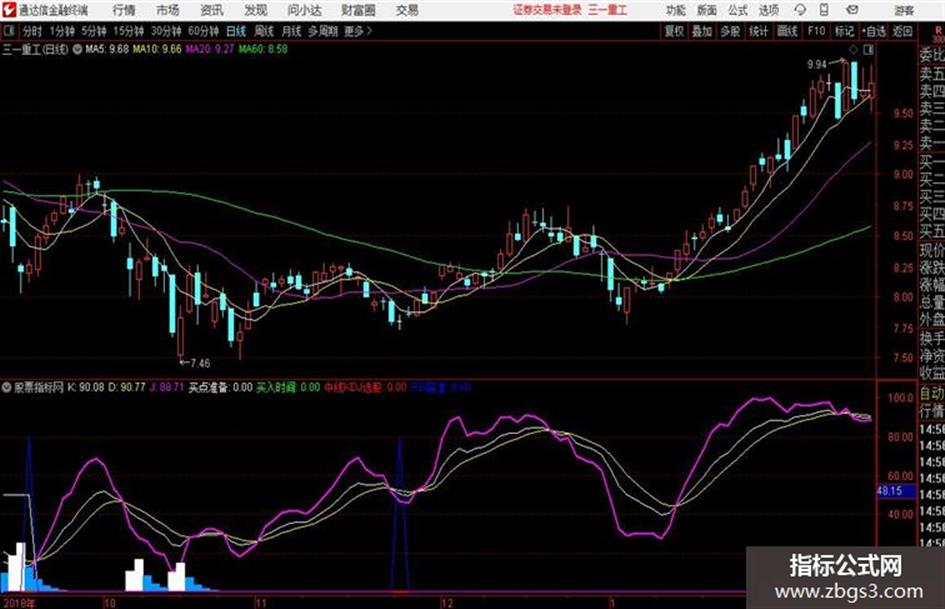Open the 财富圈 menu
This screenshot has width=945, height=609.
(358, 10)
